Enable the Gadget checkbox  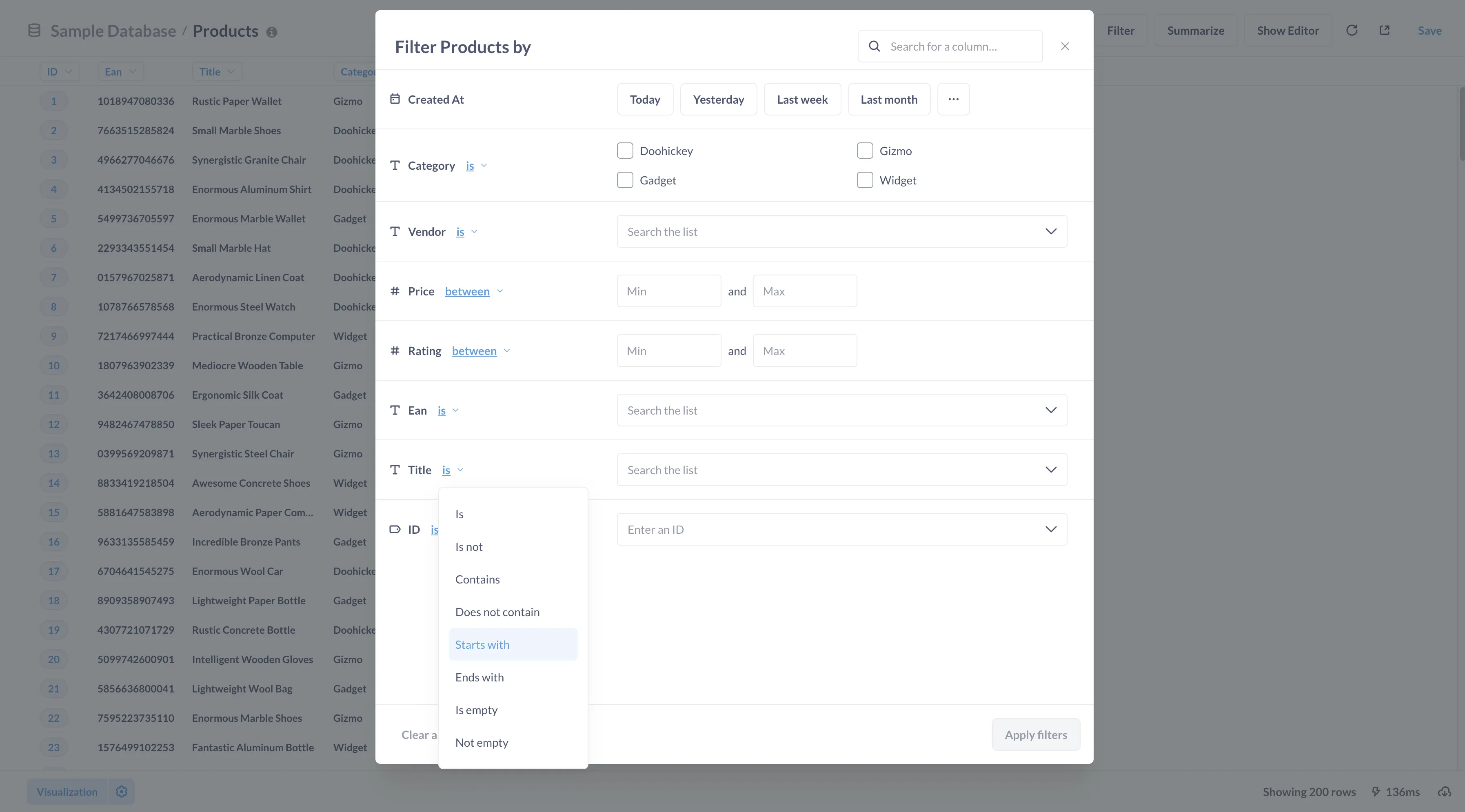tap(624, 180)
